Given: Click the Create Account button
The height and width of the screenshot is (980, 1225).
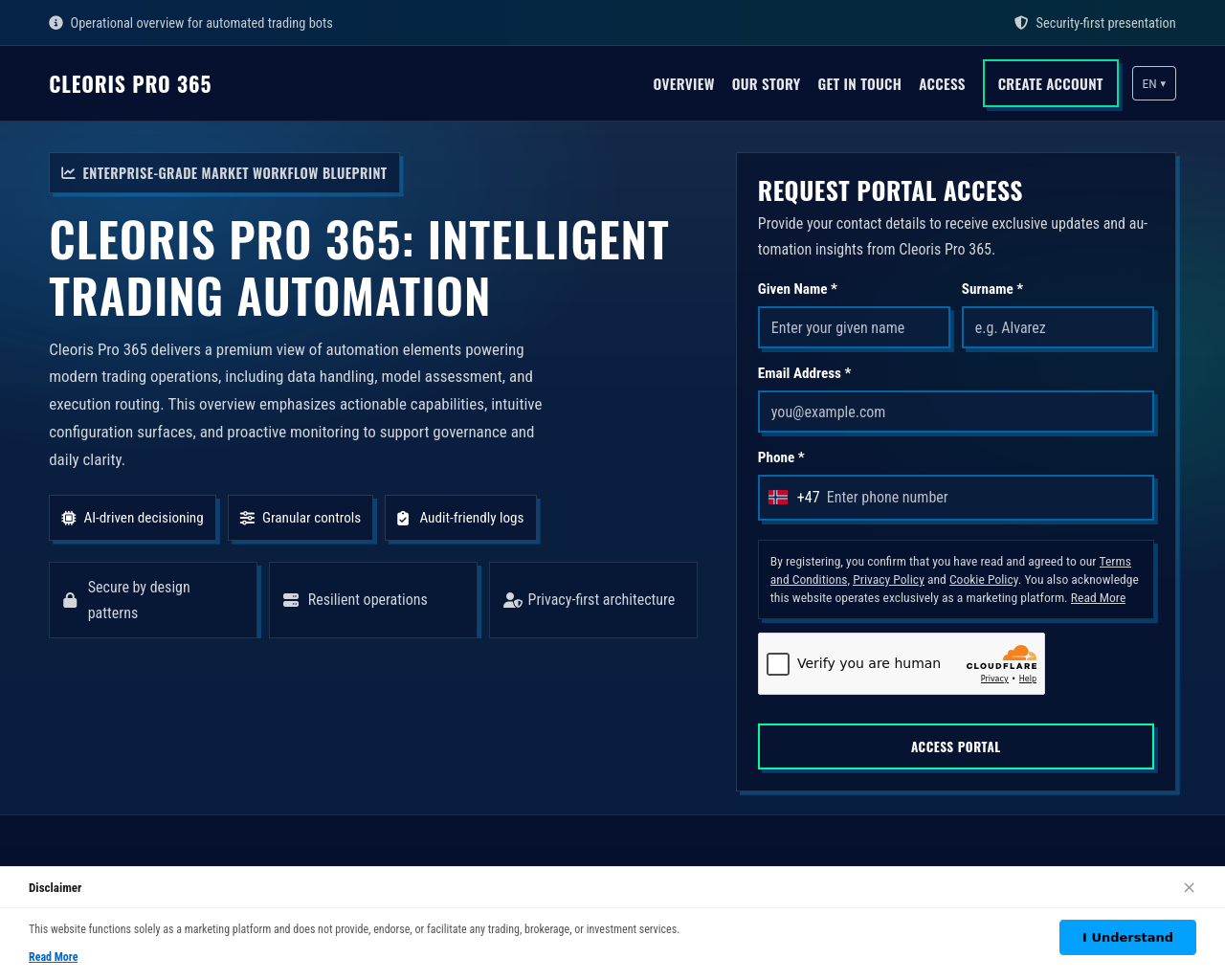Looking at the screenshot, I should click(x=1051, y=83).
